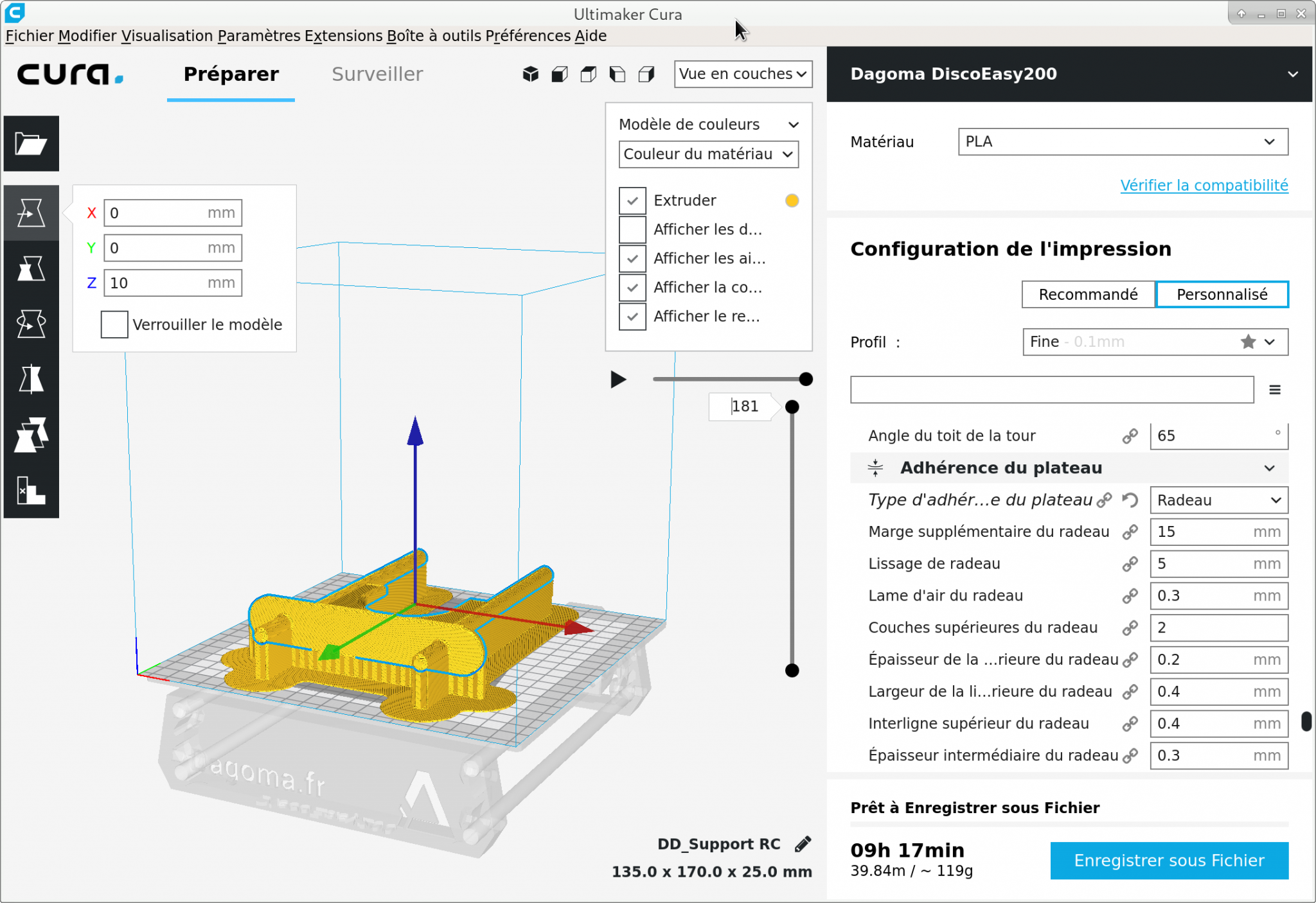
Task: Select the Scale tool in the sidebar
Action: [31, 268]
